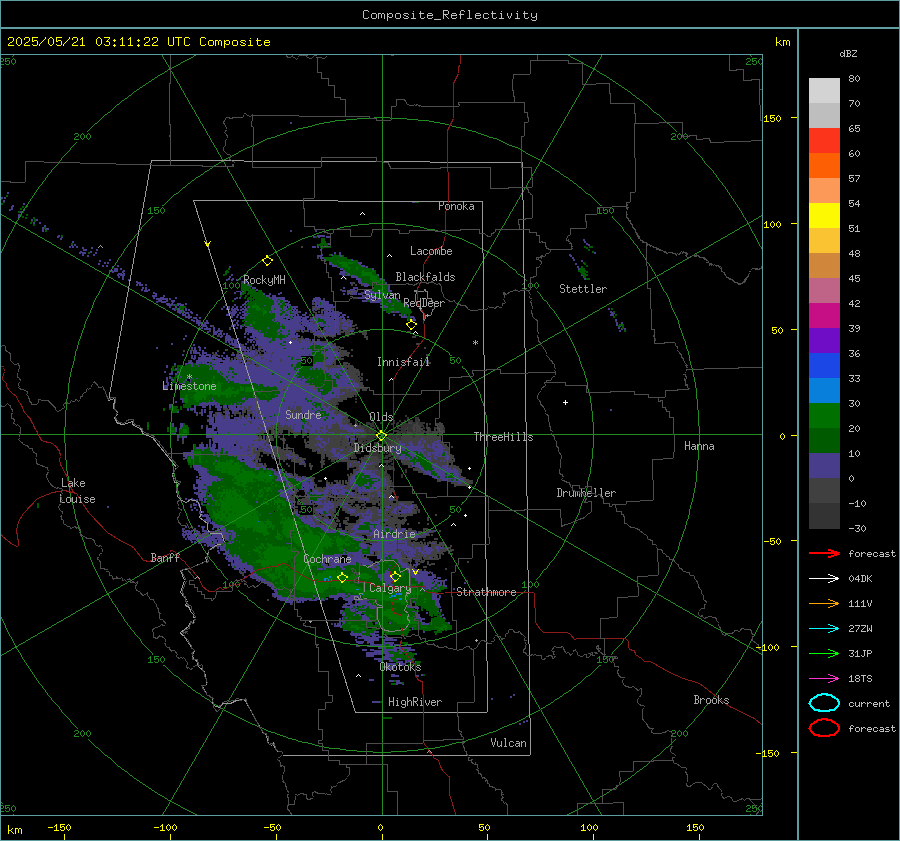
Task: Pick the yellow 51-54 dBZ swatch
Action: (x=824, y=216)
